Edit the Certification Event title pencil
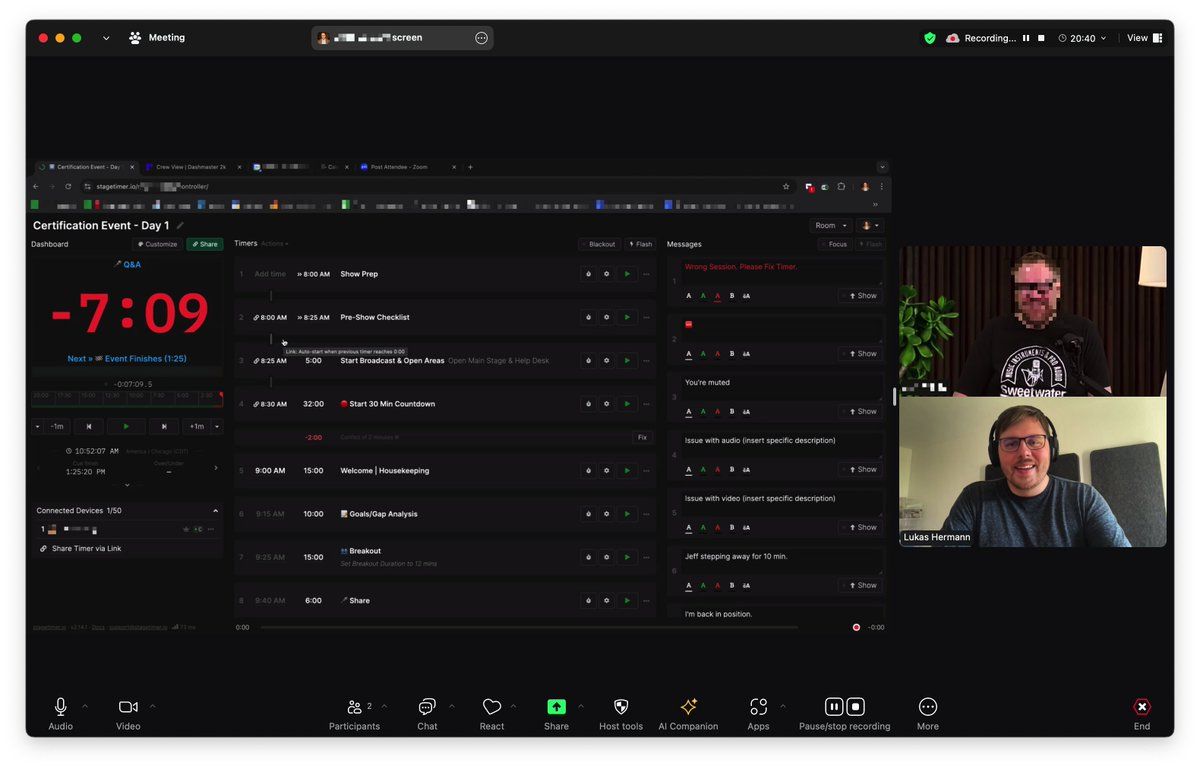This screenshot has width=1200, height=769. pos(180,226)
